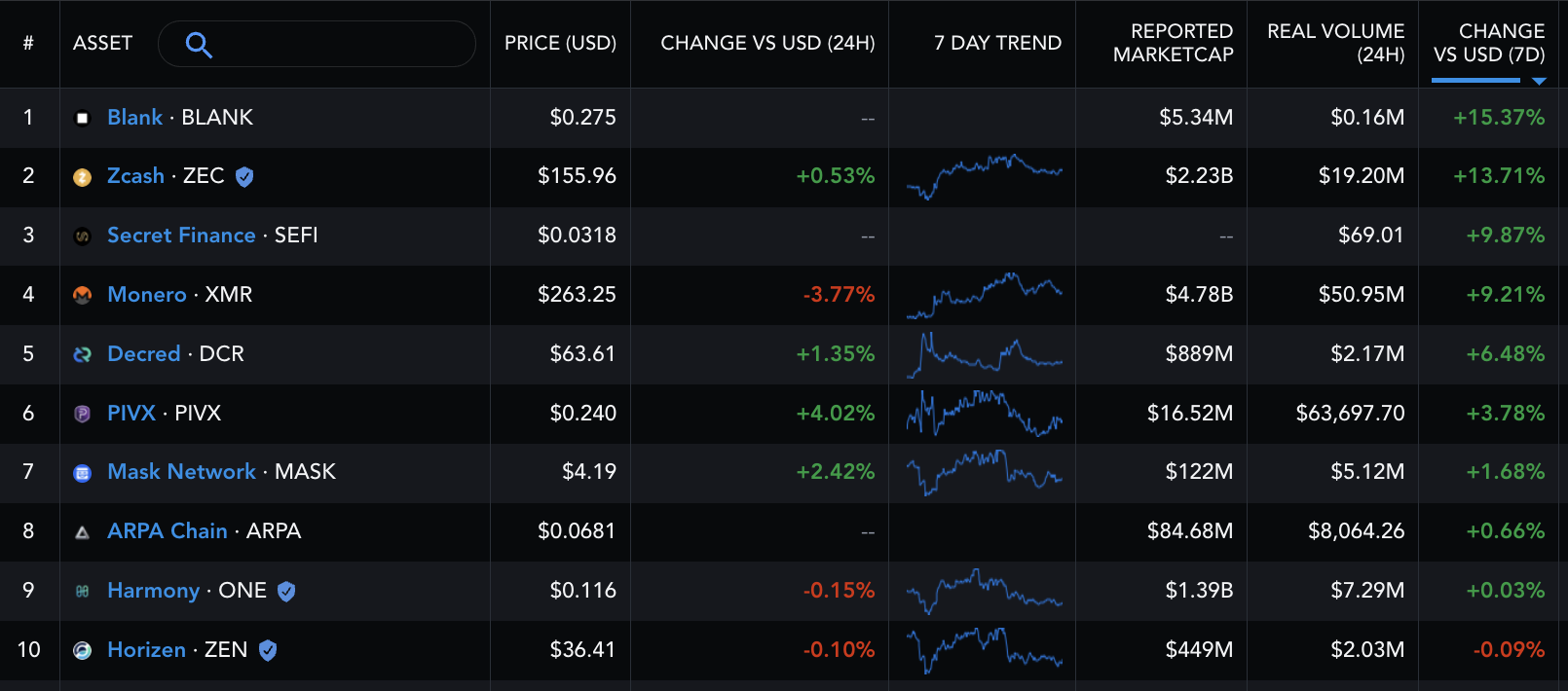Click Zcash verified shield badge
The image size is (1568, 691).
point(244,176)
